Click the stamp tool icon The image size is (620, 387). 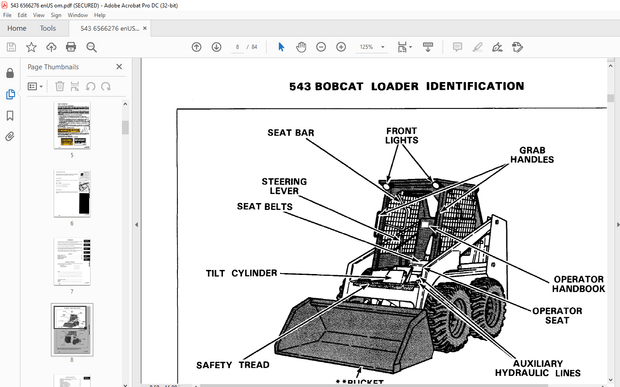tap(517, 47)
